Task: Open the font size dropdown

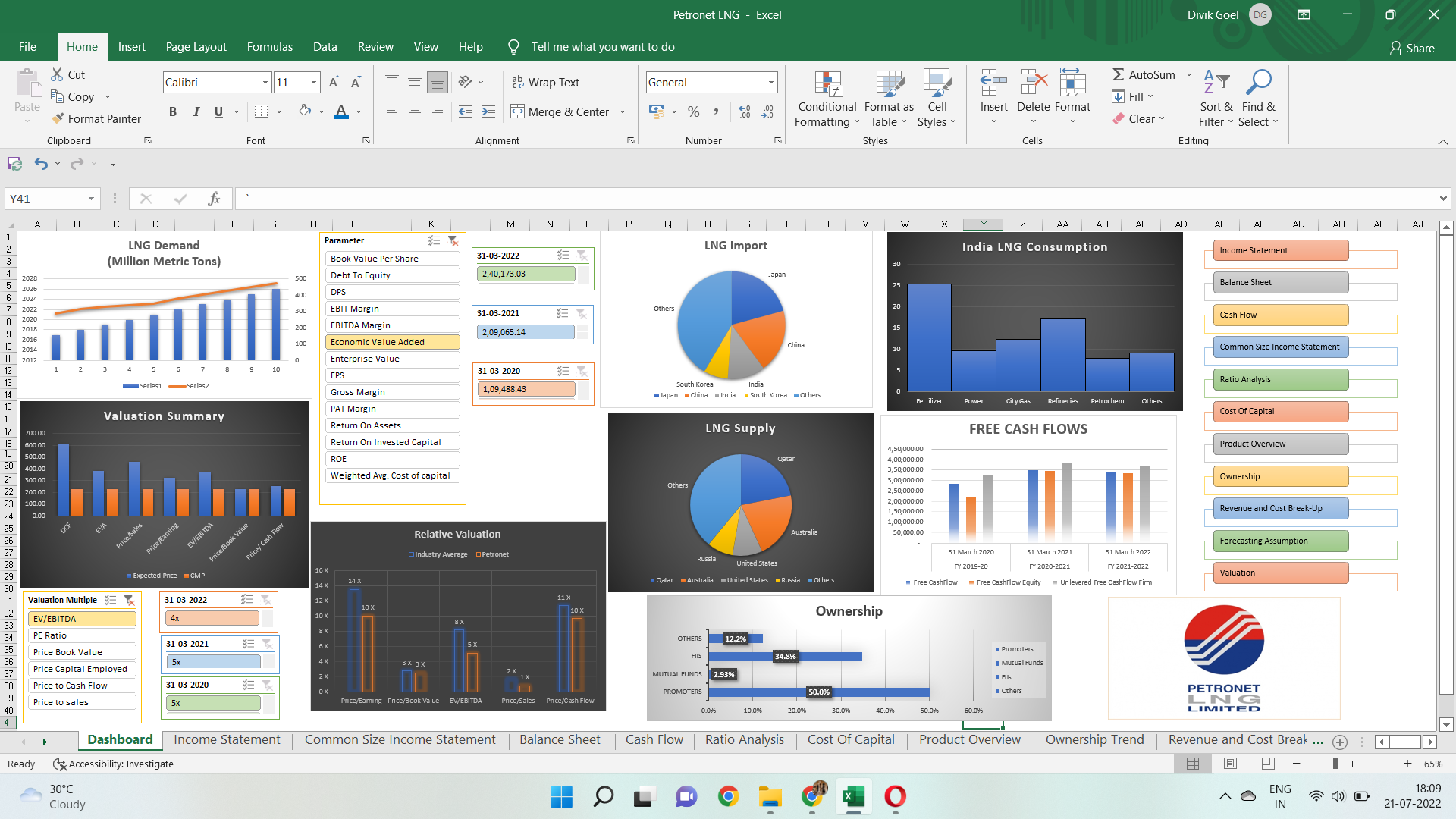Action: click(x=314, y=82)
